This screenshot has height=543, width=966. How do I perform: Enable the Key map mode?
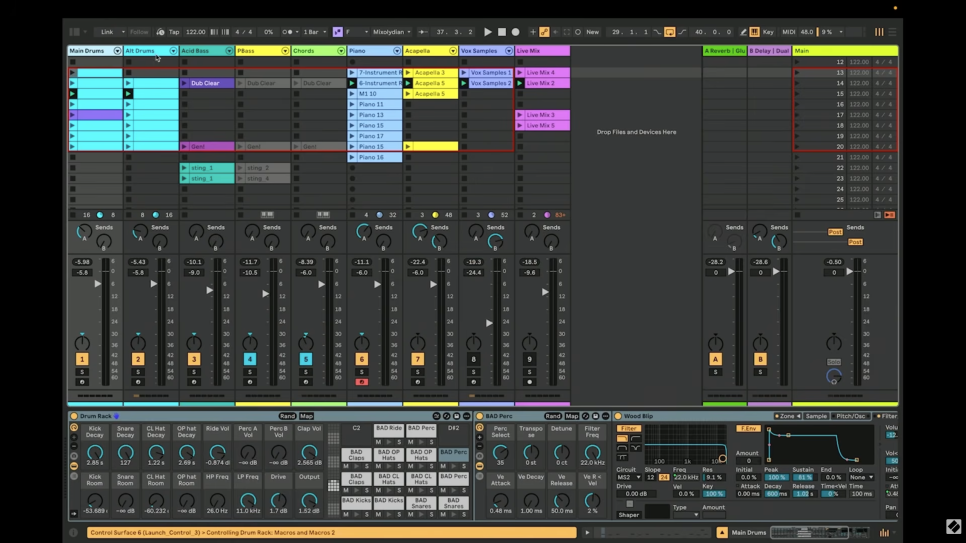(x=768, y=32)
